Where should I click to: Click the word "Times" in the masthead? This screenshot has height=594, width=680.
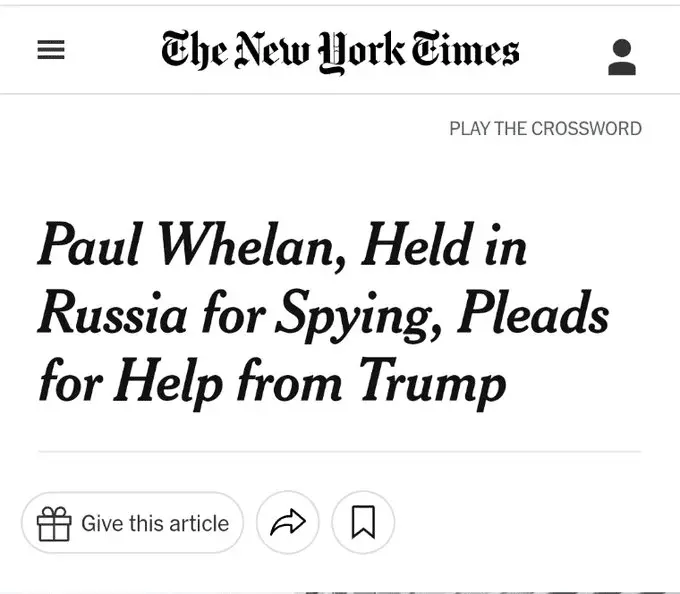point(467,50)
